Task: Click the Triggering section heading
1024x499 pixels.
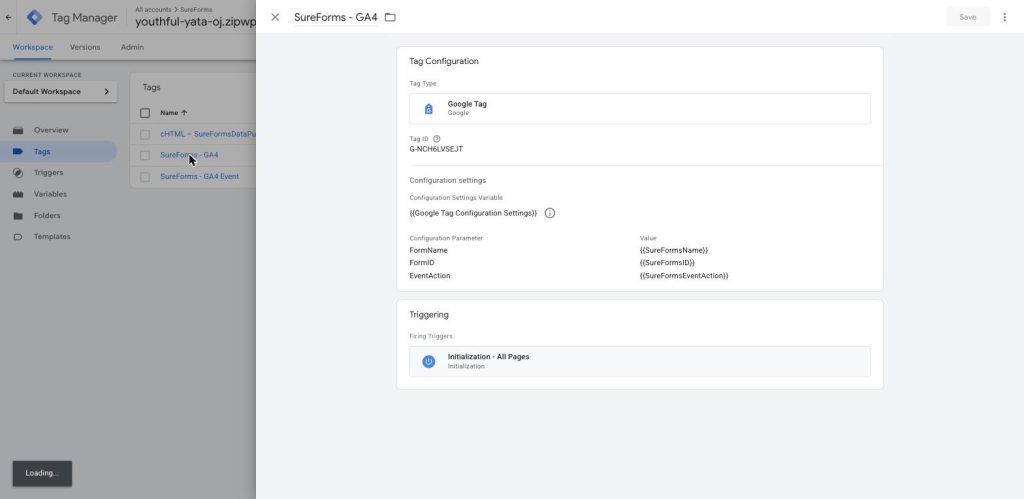Action: [x=429, y=314]
